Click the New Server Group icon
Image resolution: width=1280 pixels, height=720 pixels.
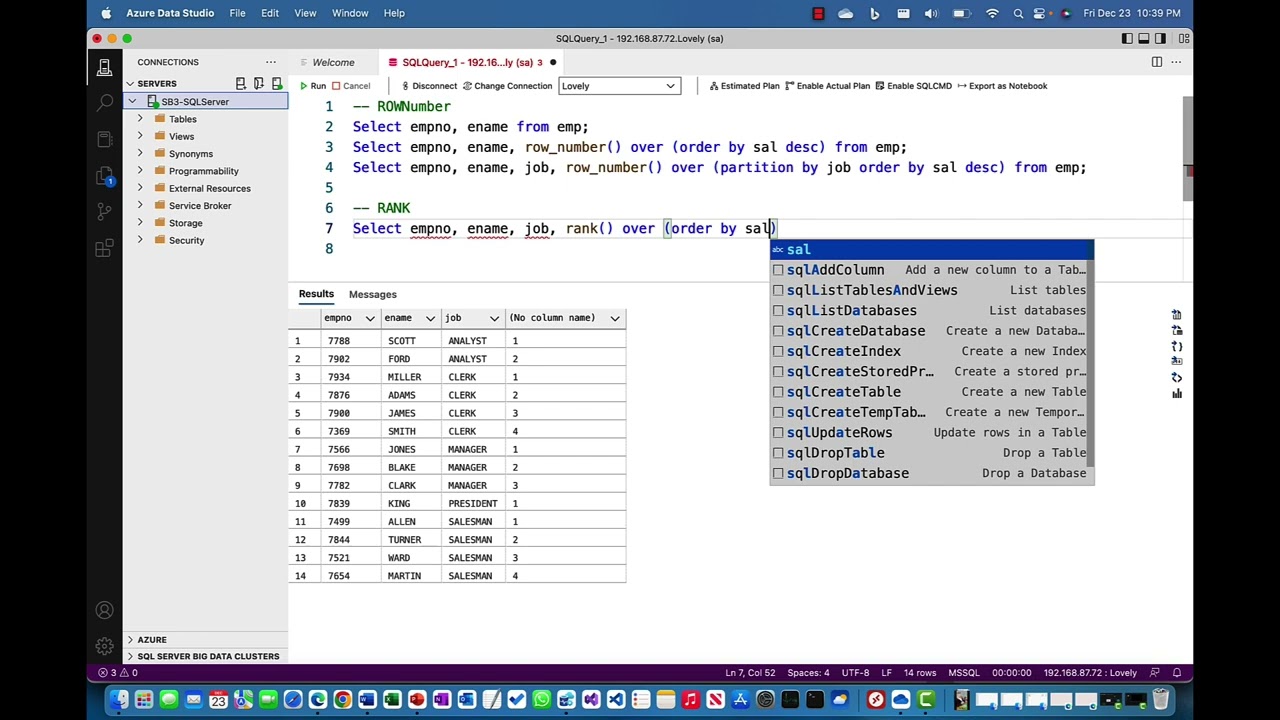tap(259, 84)
